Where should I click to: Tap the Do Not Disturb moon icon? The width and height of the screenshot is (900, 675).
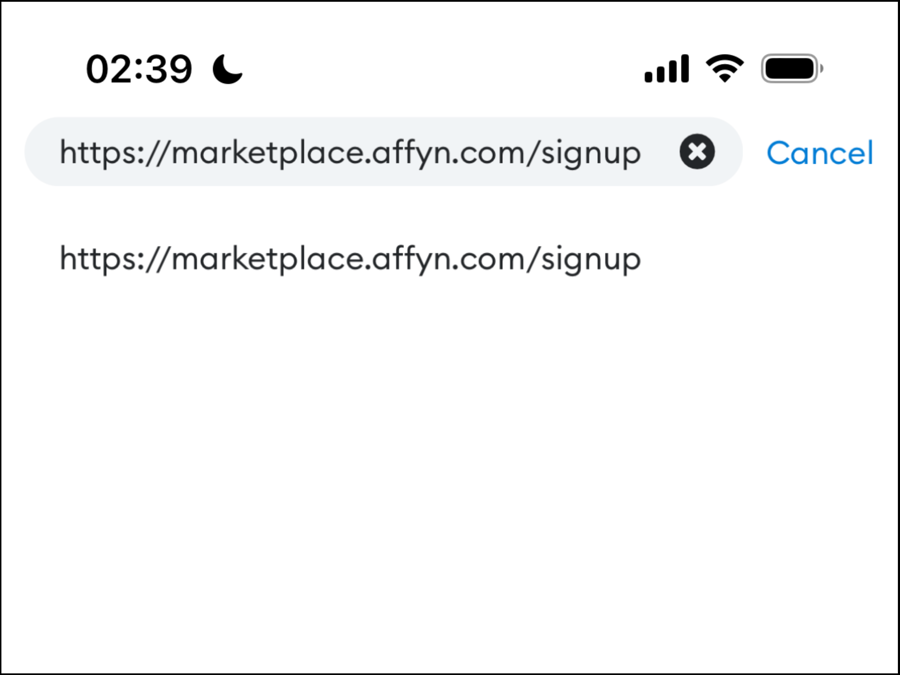[228, 69]
